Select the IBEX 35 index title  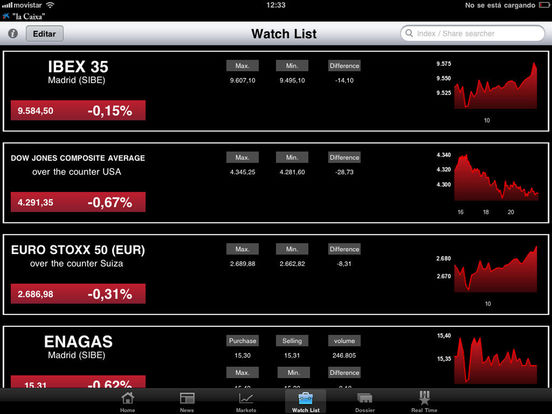78,67
